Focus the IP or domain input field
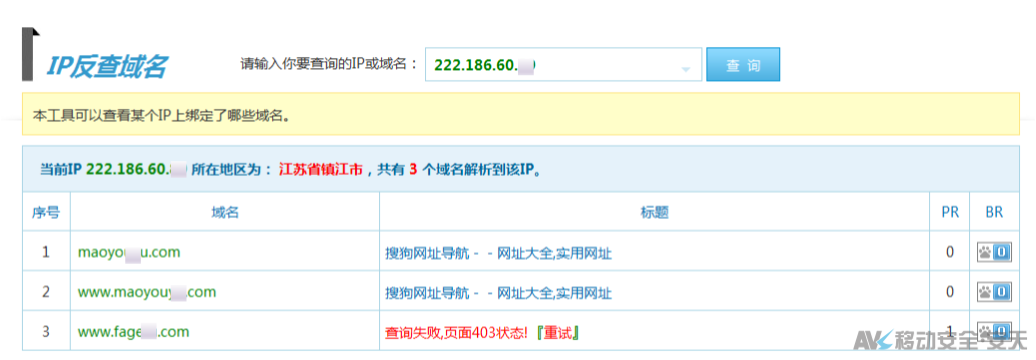Screen dimensions: 1036x360 [x=563, y=65]
